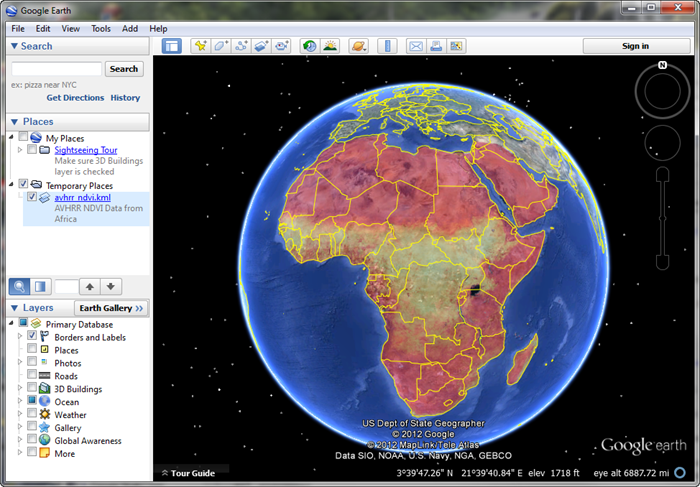Toggle the sunlight across landscape icon
The width and height of the screenshot is (700, 487).
pos(330,46)
